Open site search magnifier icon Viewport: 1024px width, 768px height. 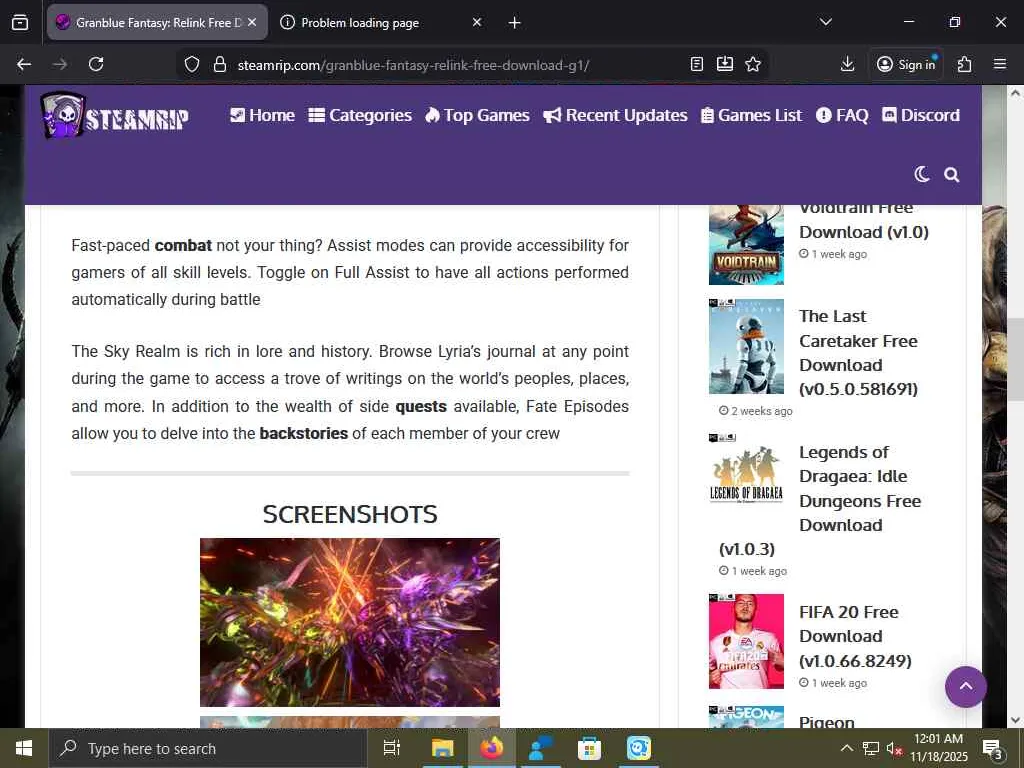click(x=952, y=174)
